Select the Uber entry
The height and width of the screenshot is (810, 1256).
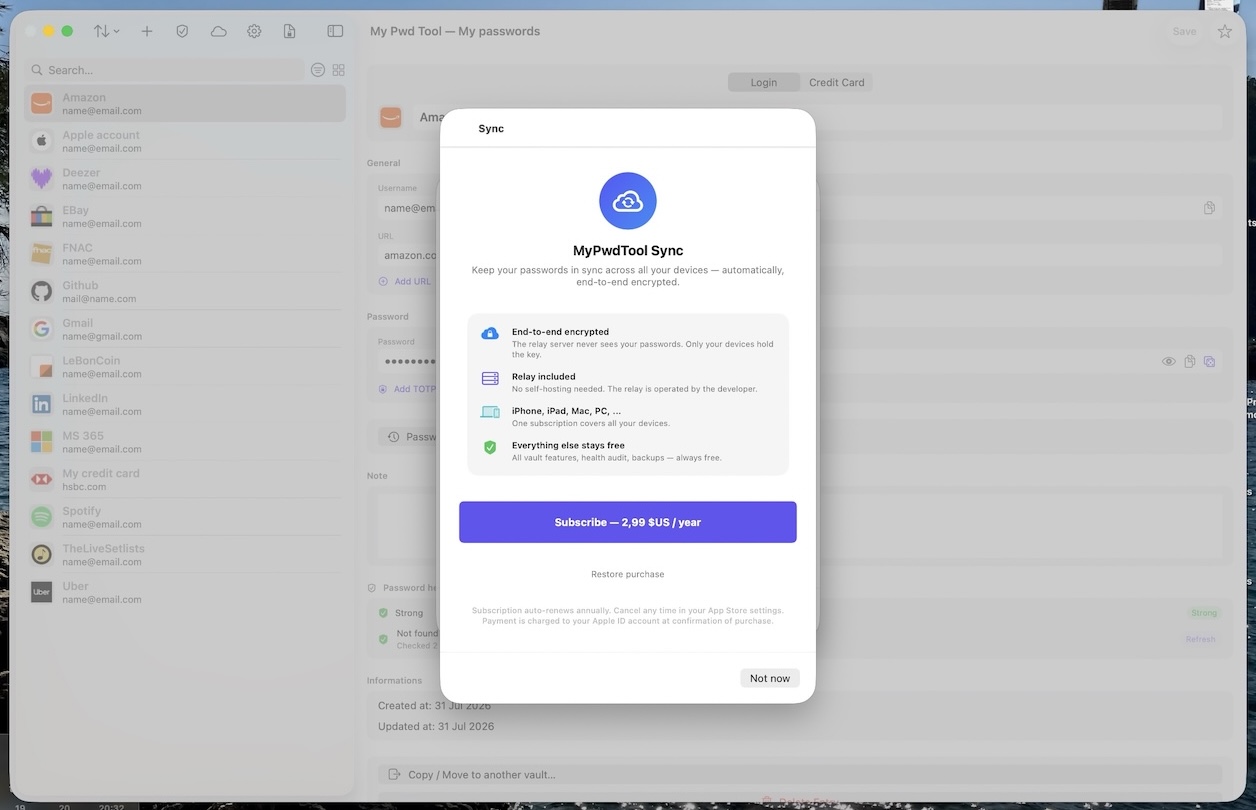point(185,592)
